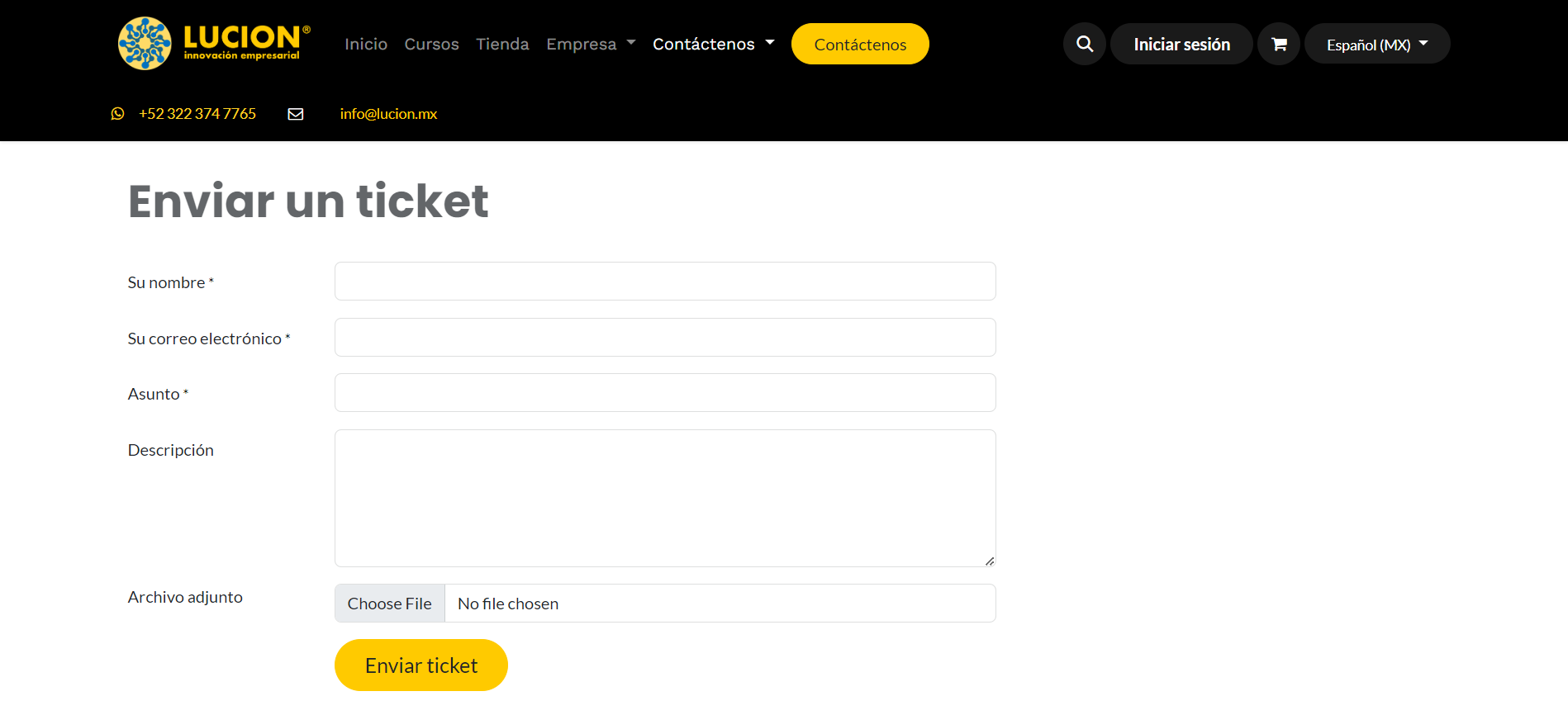Go to the Inicio menu item
The image size is (1568, 715).
[x=366, y=44]
